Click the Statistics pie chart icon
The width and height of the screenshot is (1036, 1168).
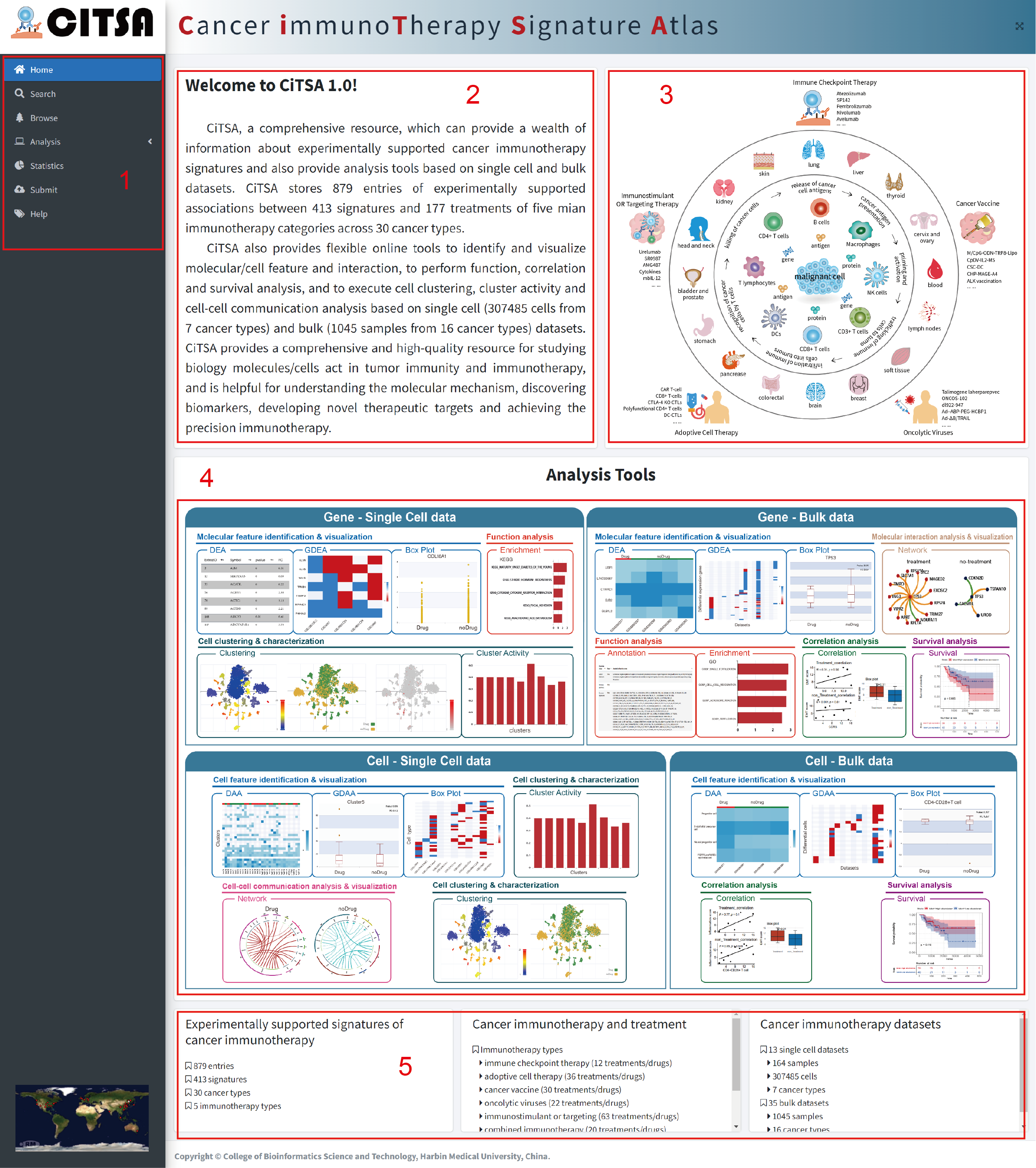point(19,165)
